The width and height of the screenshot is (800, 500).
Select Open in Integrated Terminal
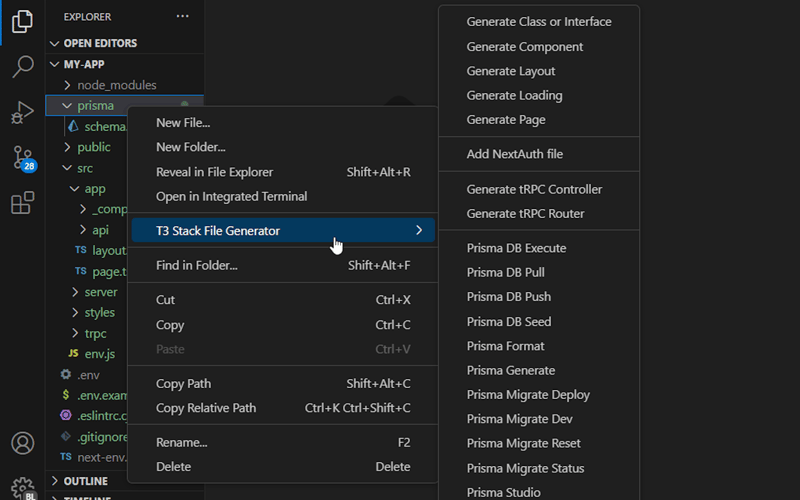(x=283, y=196)
